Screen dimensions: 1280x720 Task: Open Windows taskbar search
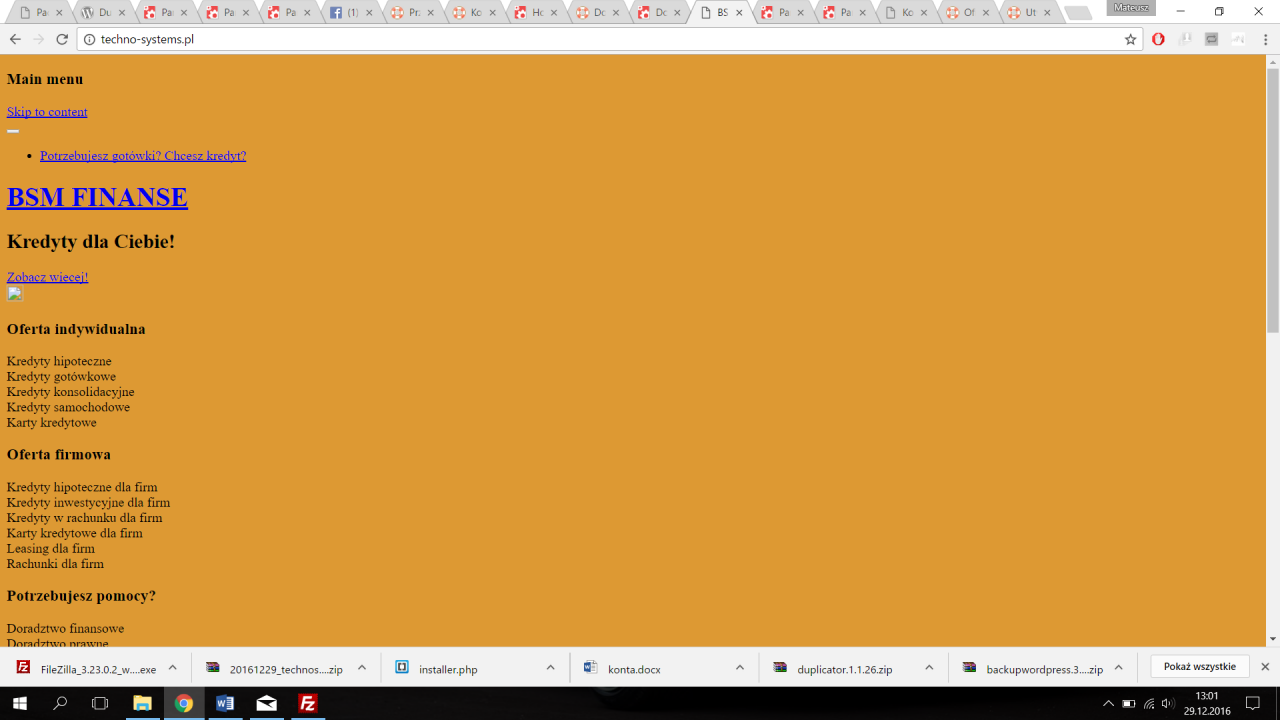pos(60,703)
